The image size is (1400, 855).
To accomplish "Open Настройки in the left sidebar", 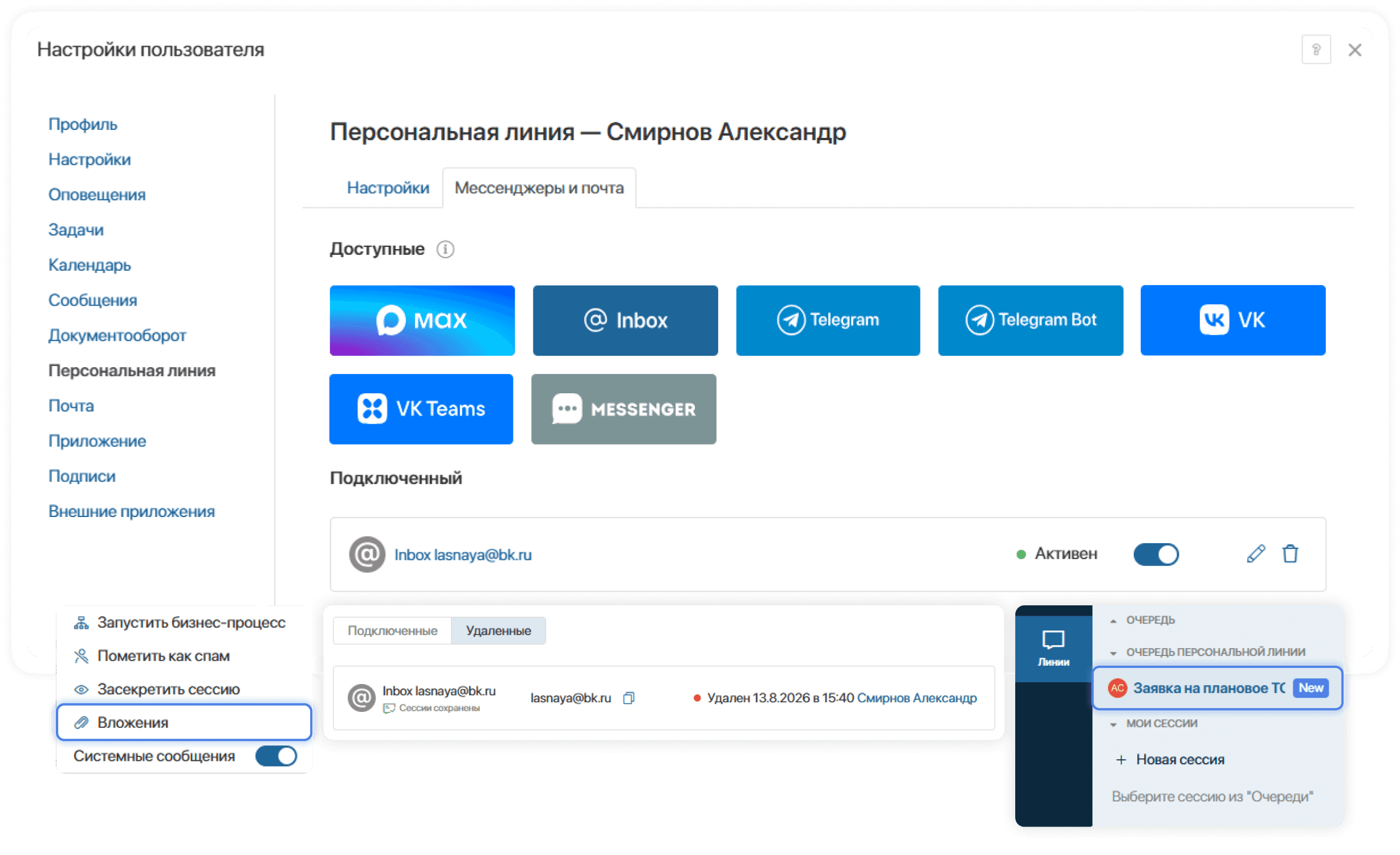I will pos(89,160).
